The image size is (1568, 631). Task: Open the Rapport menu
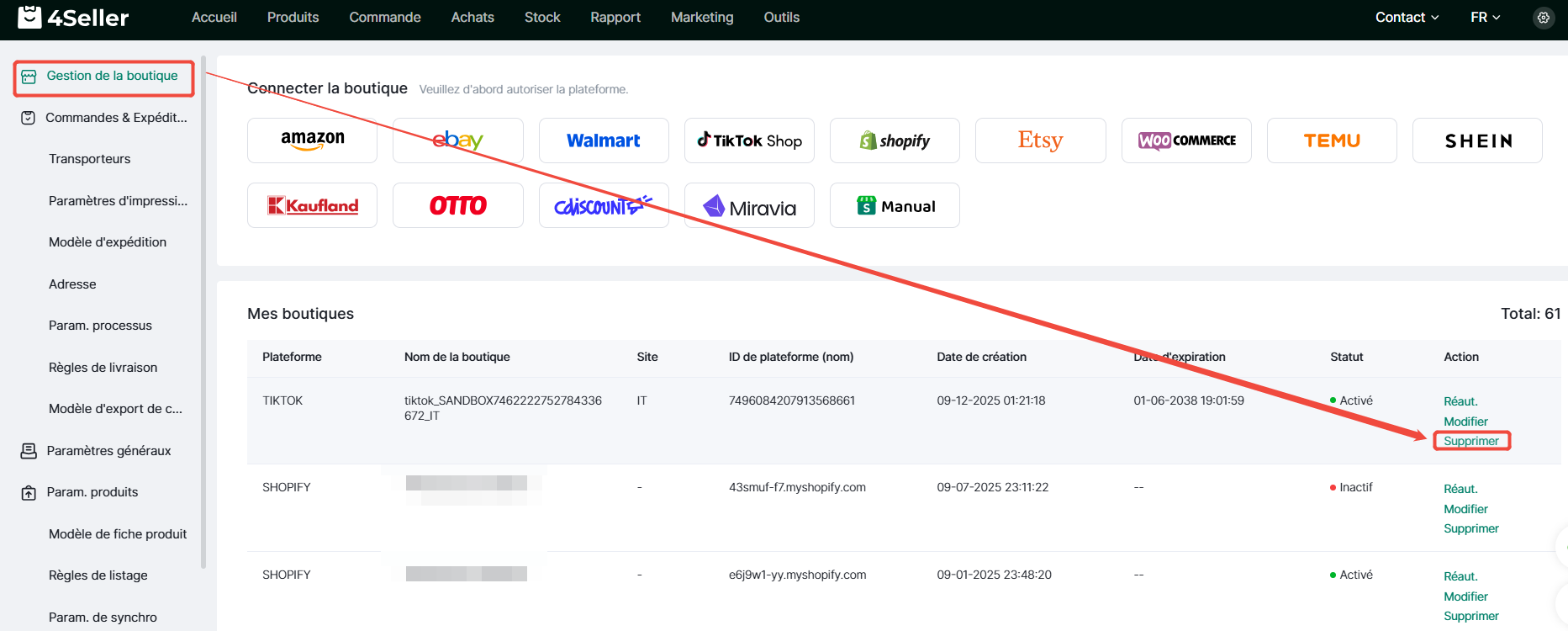coord(615,17)
